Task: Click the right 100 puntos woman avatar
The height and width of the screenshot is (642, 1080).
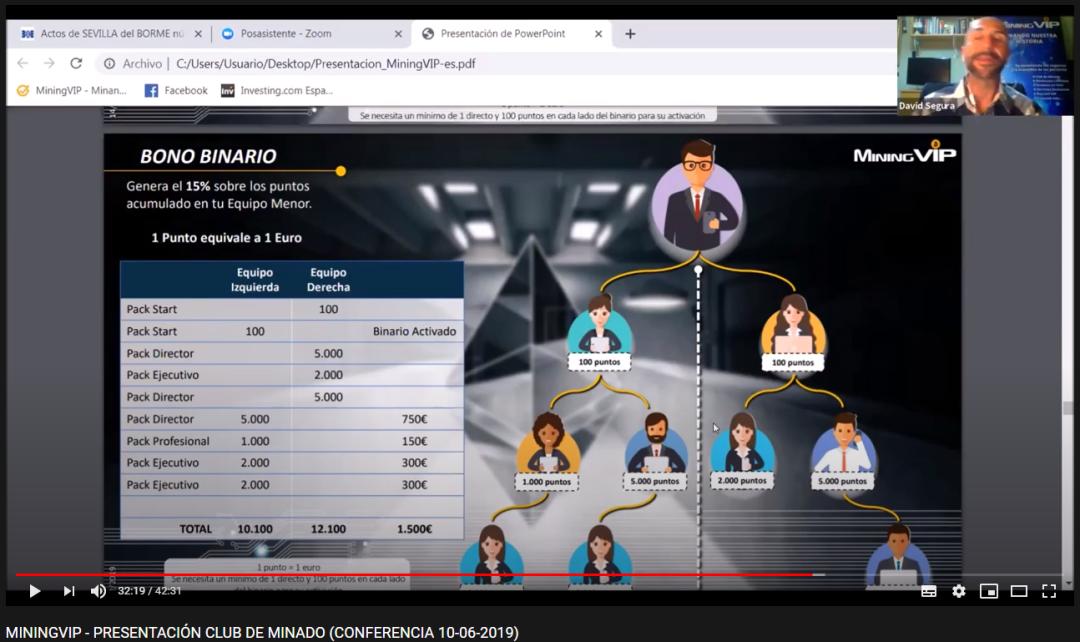Action: pos(793,323)
